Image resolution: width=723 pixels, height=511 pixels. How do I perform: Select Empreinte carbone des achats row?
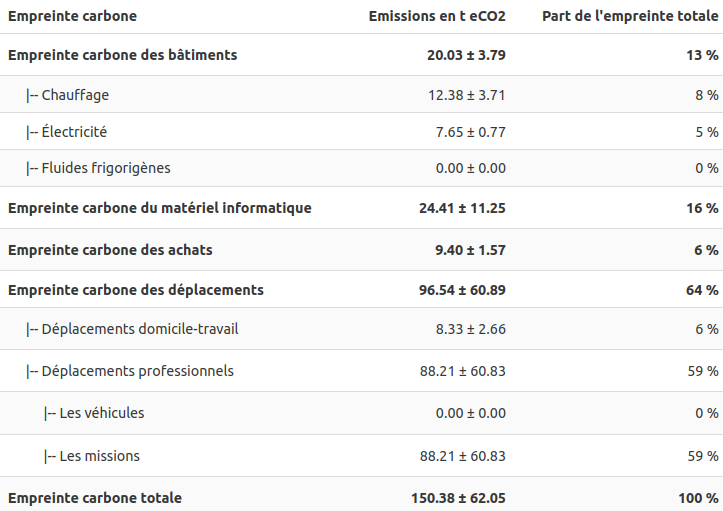click(362, 250)
